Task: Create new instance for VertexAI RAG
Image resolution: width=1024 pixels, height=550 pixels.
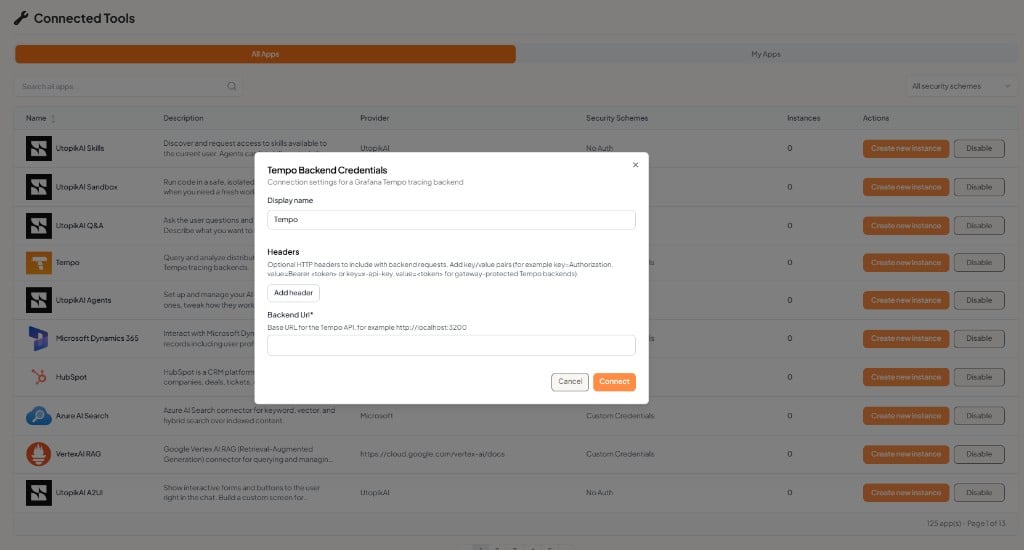Action: pyautogui.click(x=906, y=454)
